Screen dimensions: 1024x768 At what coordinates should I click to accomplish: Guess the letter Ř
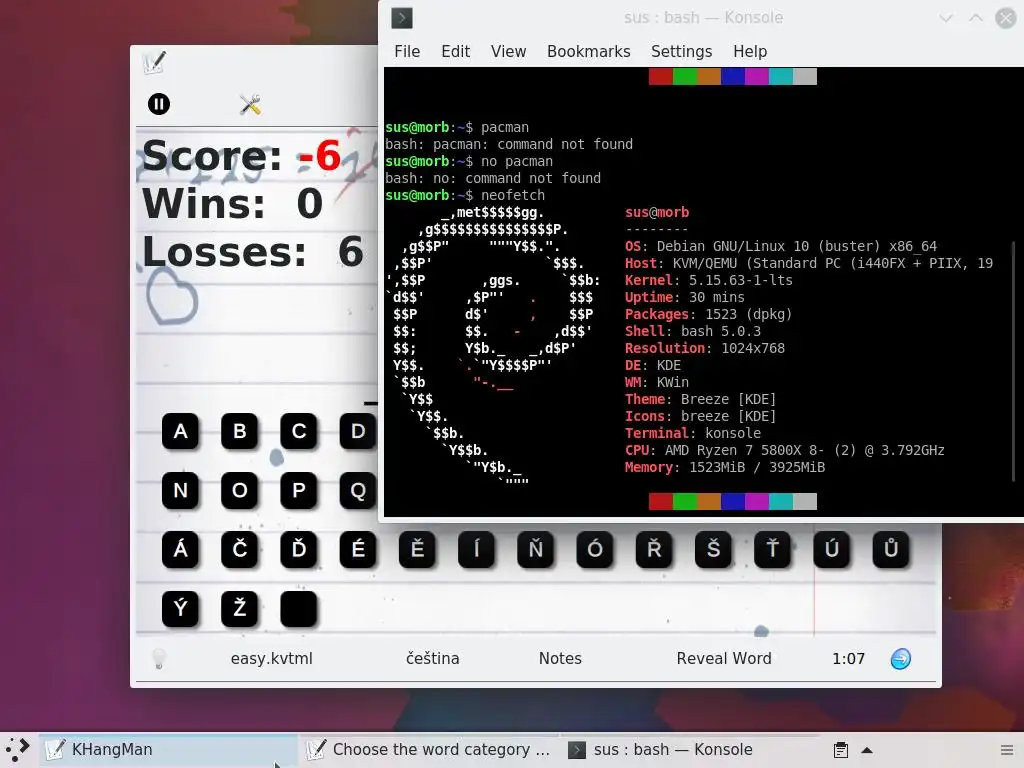tap(654, 549)
